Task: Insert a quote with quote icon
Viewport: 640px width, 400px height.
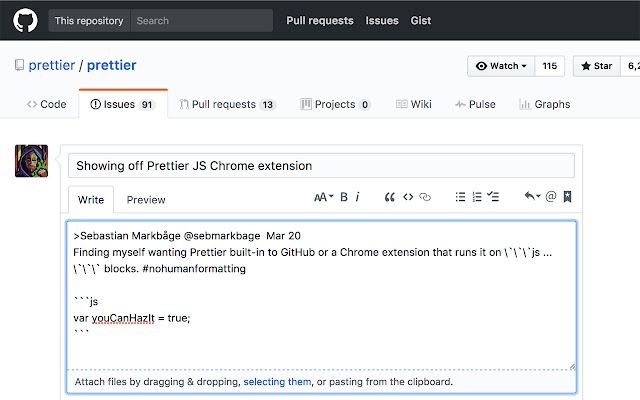Action: (x=390, y=197)
